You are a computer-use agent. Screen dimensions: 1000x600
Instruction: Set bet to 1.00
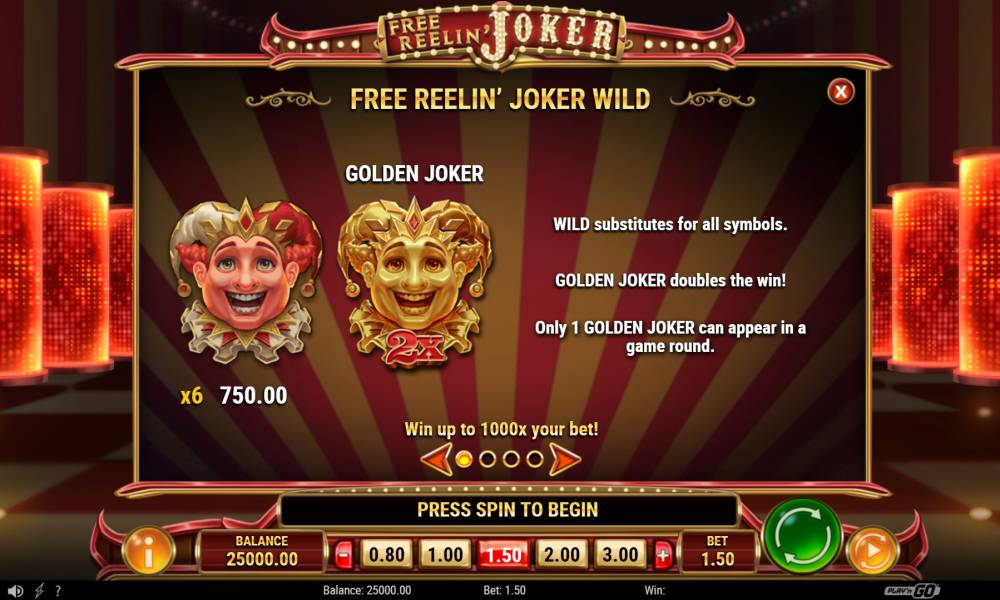[445, 554]
